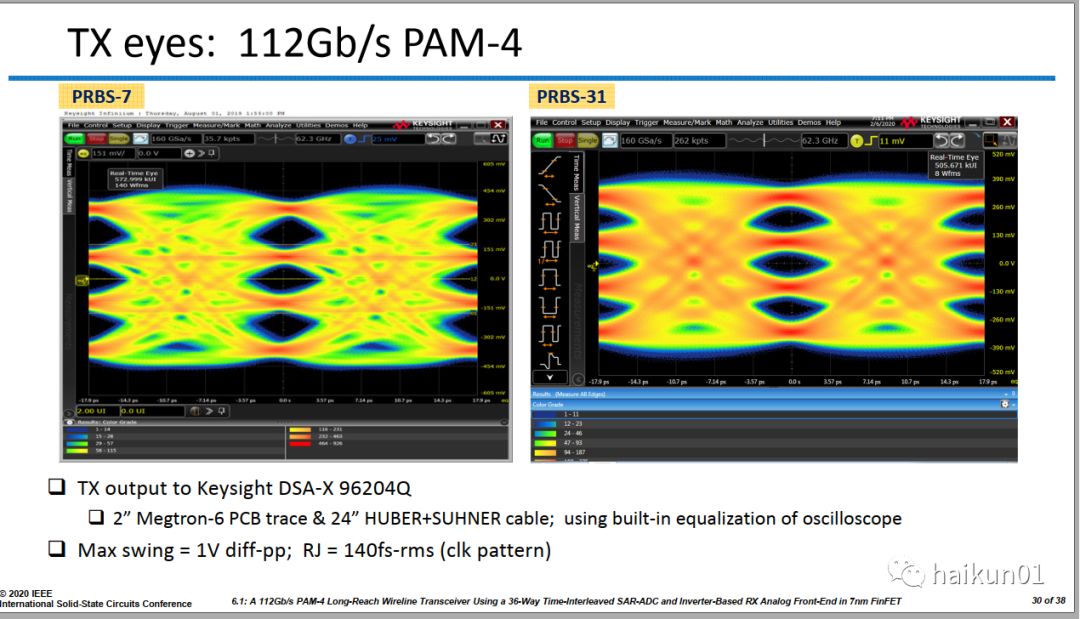Toggle the yellow trigger channel button in PRBS-31 scope
1080x619 pixels.
[857, 141]
